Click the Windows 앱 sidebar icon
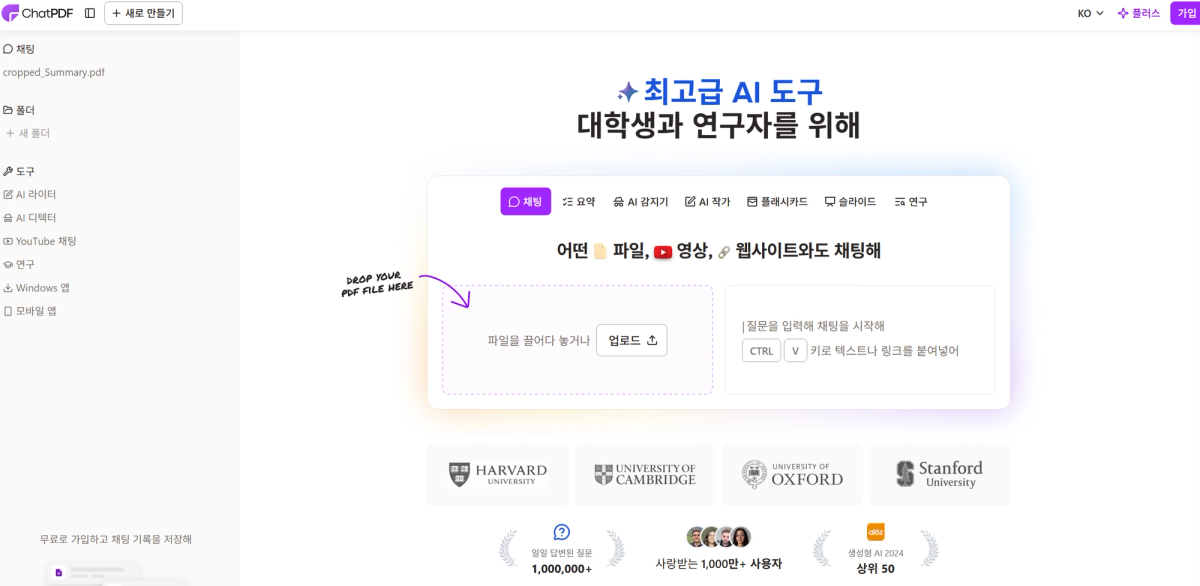 pyautogui.click(x=11, y=287)
